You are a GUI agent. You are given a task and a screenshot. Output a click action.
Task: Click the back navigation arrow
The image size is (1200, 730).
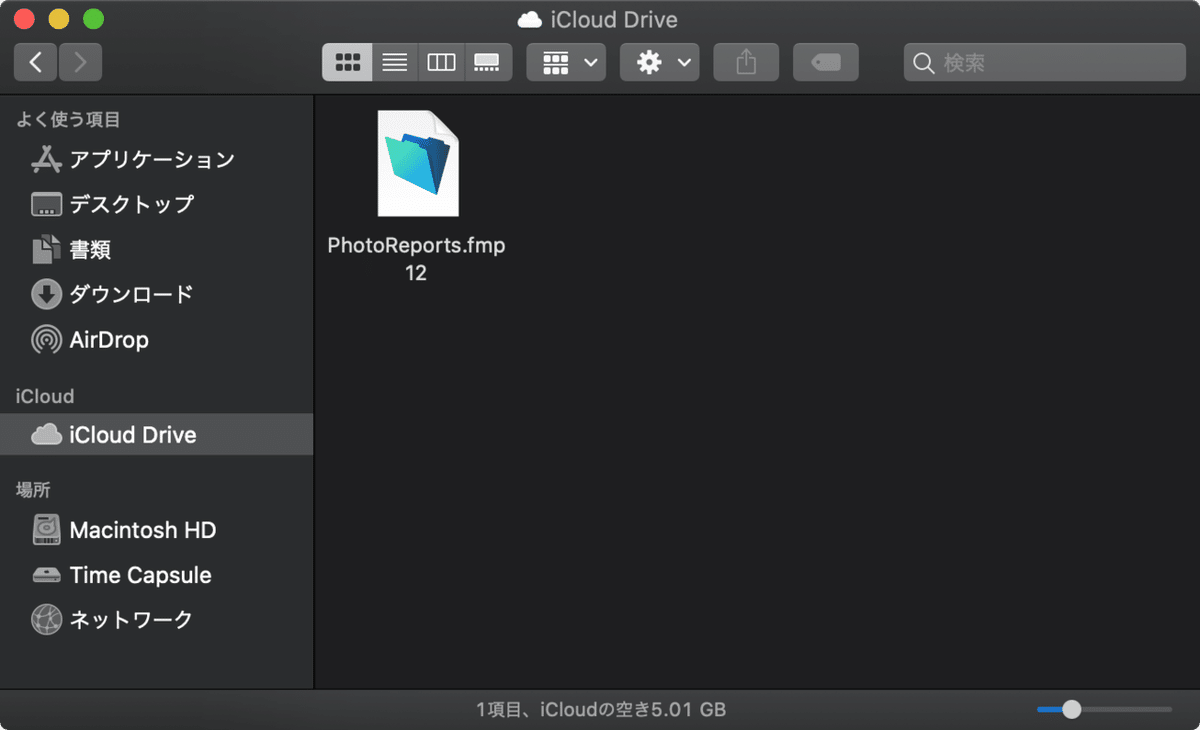pos(35,62)
